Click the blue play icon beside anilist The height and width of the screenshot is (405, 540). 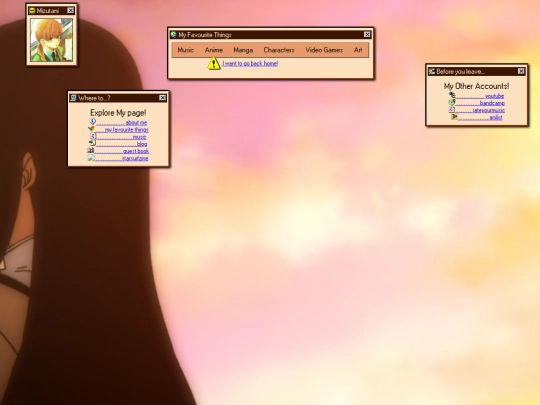tap(454, 117)
